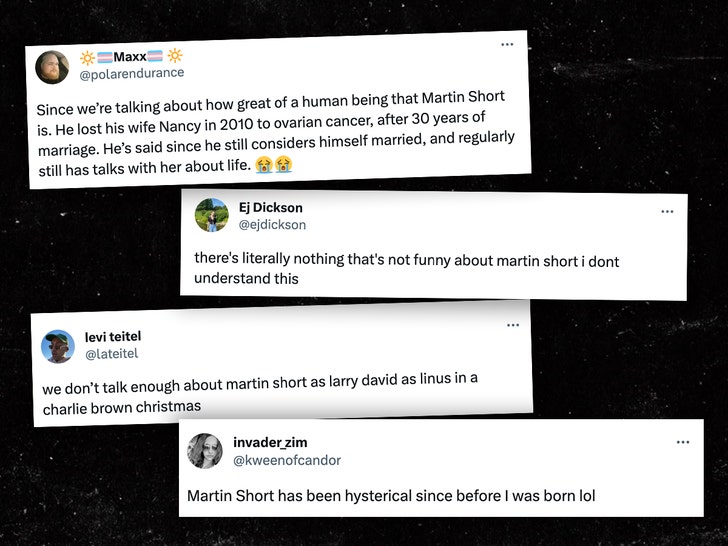Viewport: 728px width, 546px height.
Task: Open more options on invader_zim's tweet
Action: click(683, 441)
